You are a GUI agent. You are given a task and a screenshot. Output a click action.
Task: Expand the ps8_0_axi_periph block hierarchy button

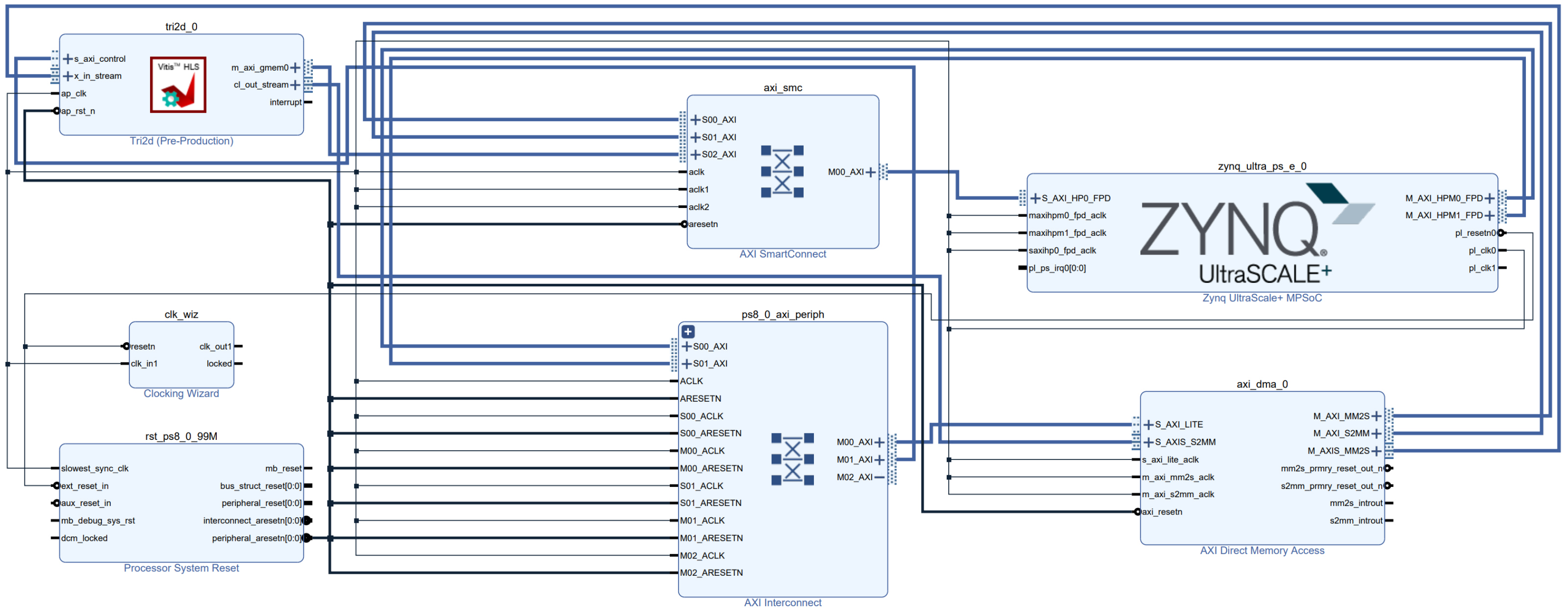tap(688, 331)
